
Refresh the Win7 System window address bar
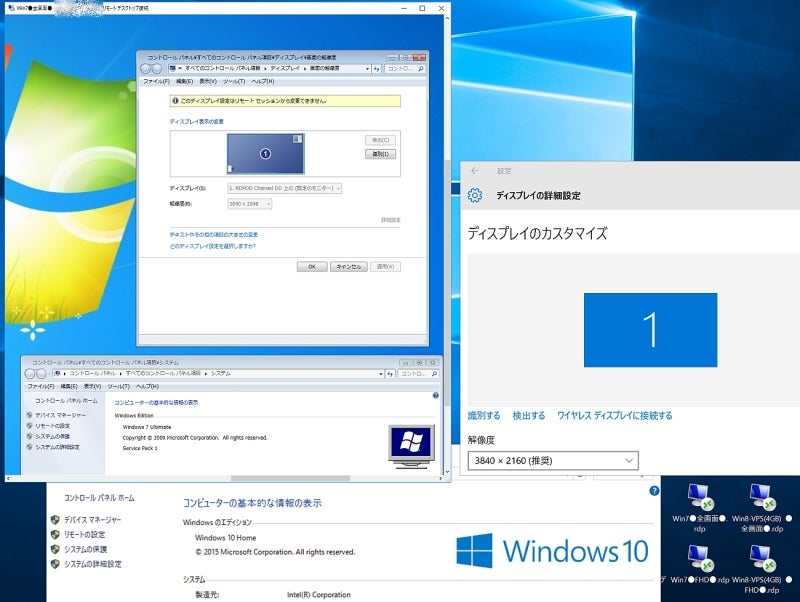(390, 374)
